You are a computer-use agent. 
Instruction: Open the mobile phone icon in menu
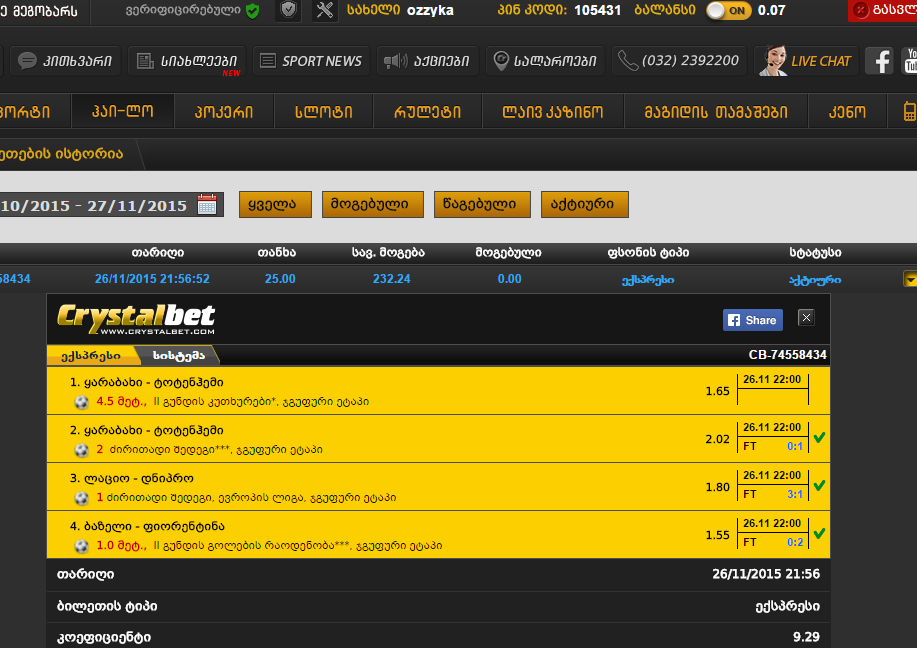click(x=909, y=111)
